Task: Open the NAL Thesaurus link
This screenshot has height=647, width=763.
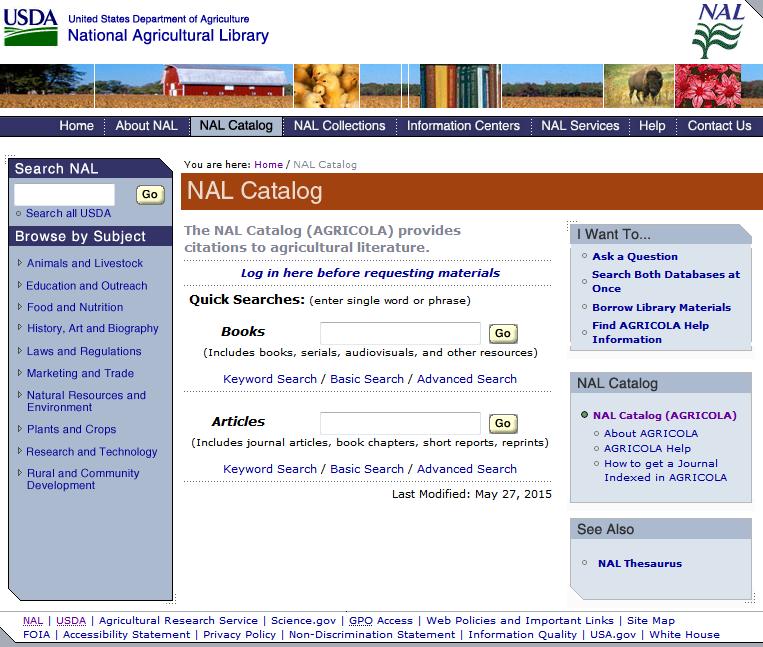Action: point(639,564)
